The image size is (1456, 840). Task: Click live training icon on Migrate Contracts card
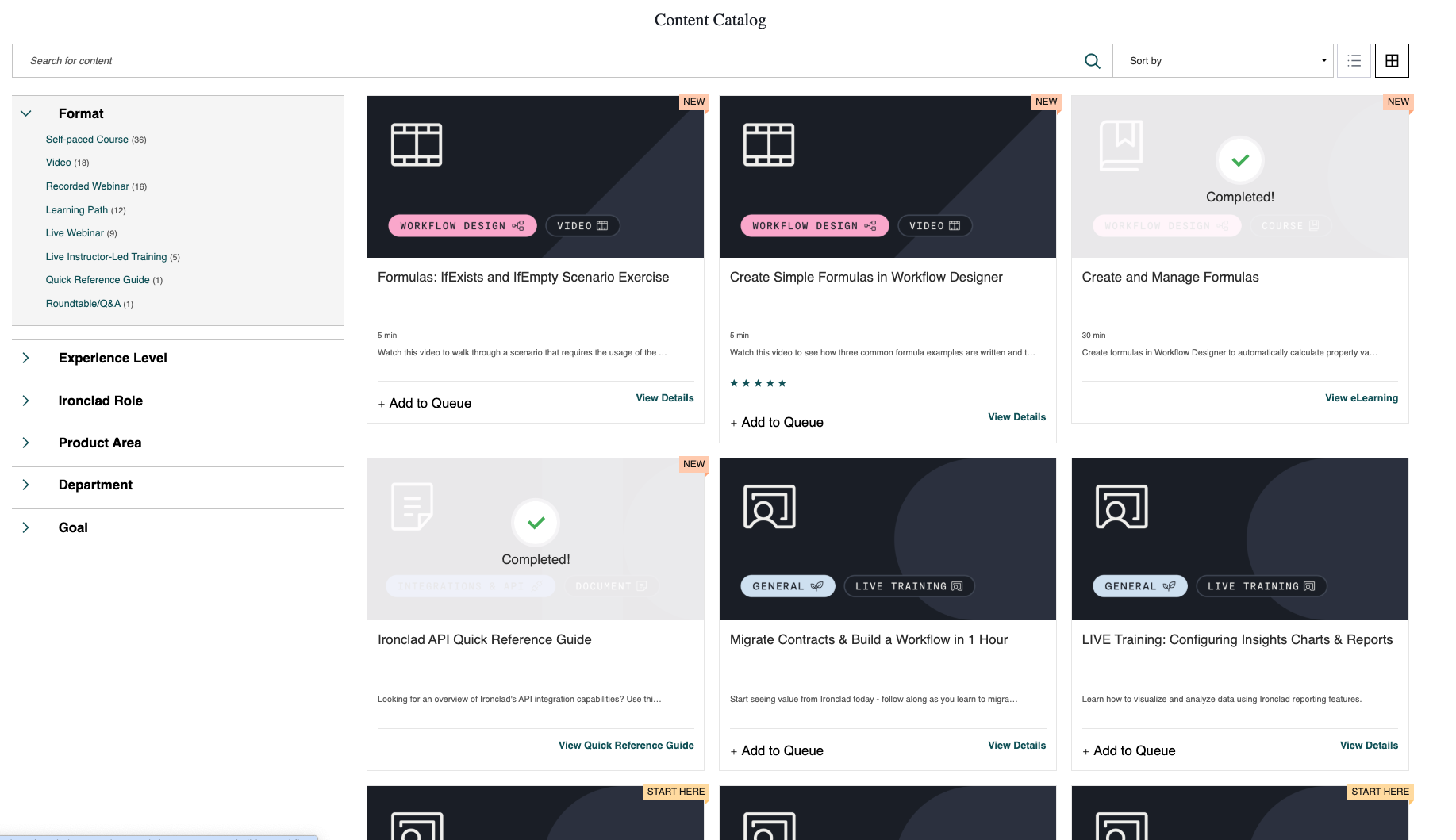tap(769, 507)
